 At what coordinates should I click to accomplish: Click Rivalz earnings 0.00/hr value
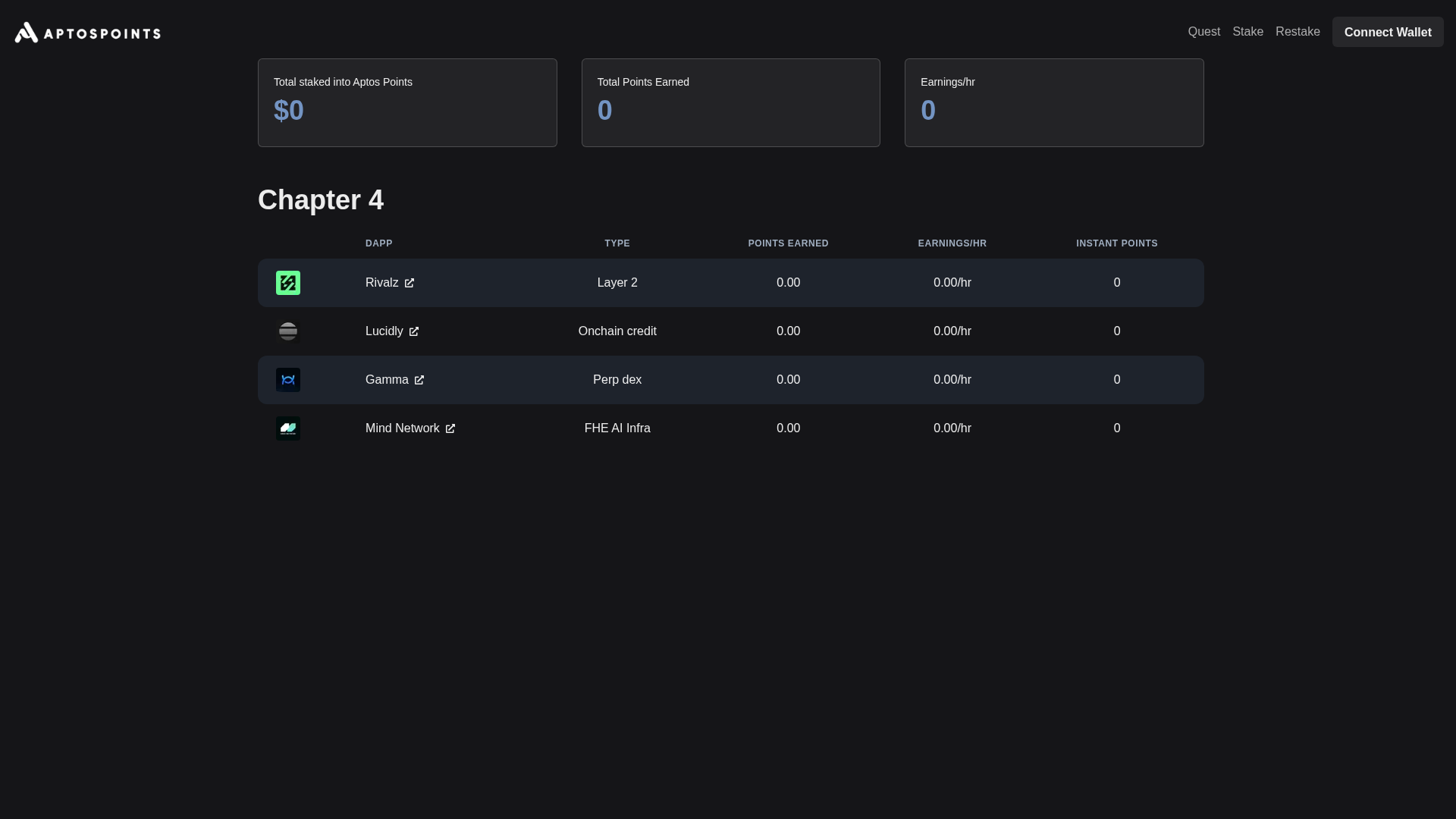[952, 283]
